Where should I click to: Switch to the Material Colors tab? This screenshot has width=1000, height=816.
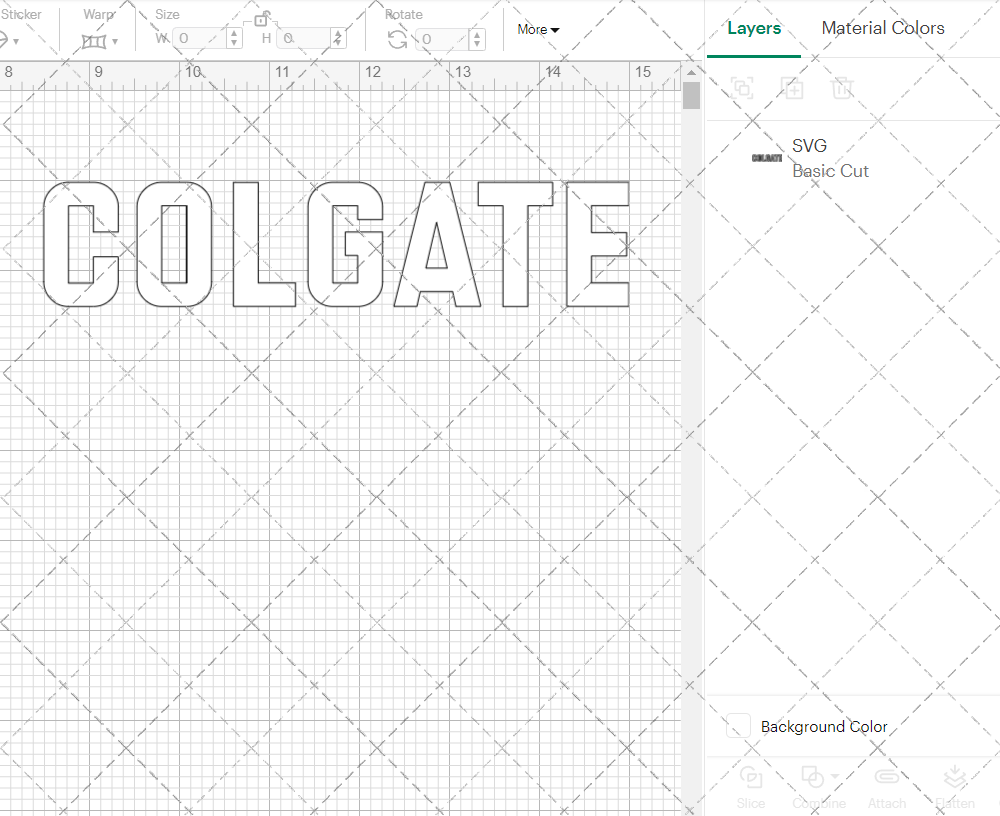(883, 28)
